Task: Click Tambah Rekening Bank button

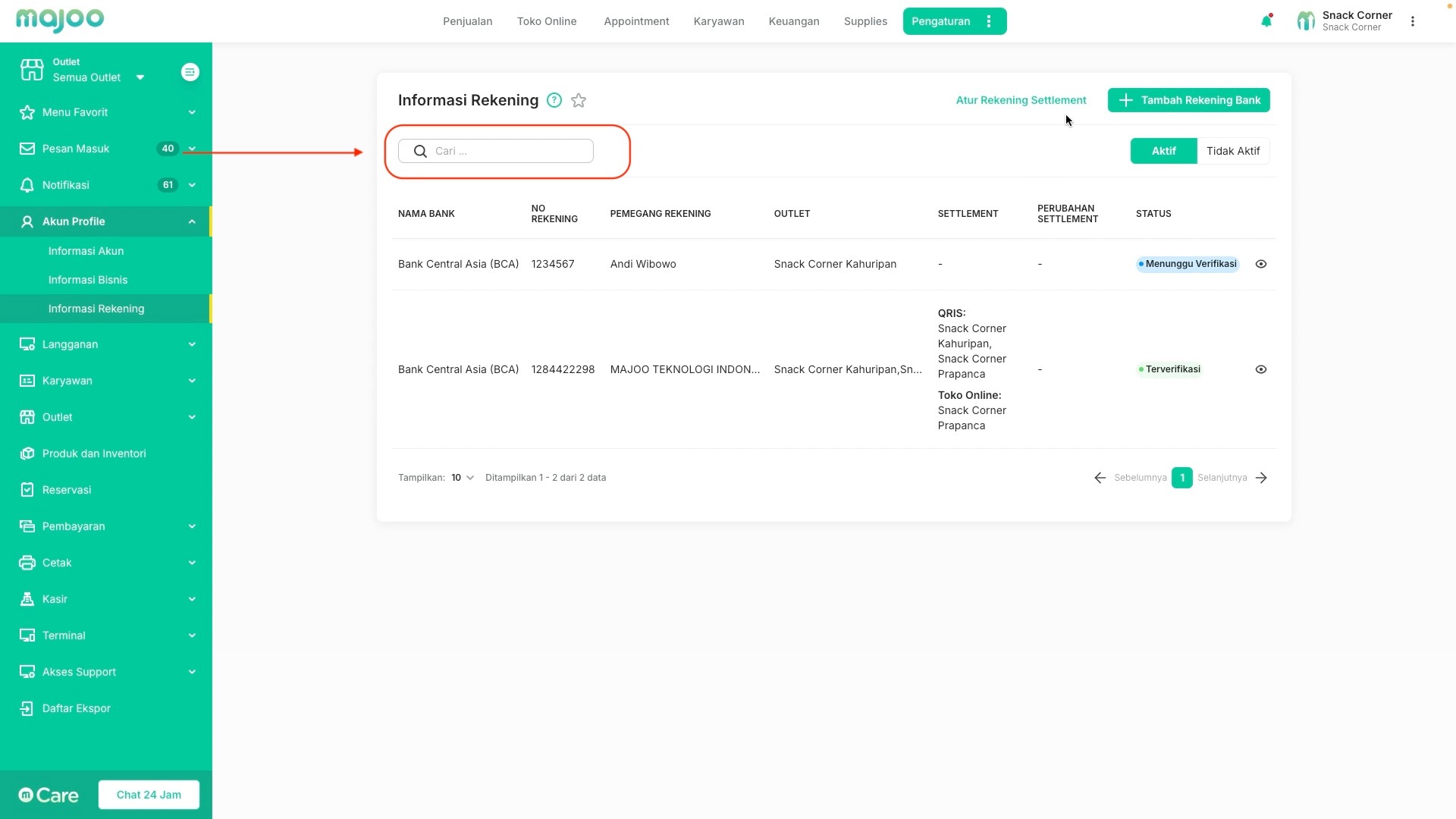Action: pyautogui.click(x=1188, y=100)
